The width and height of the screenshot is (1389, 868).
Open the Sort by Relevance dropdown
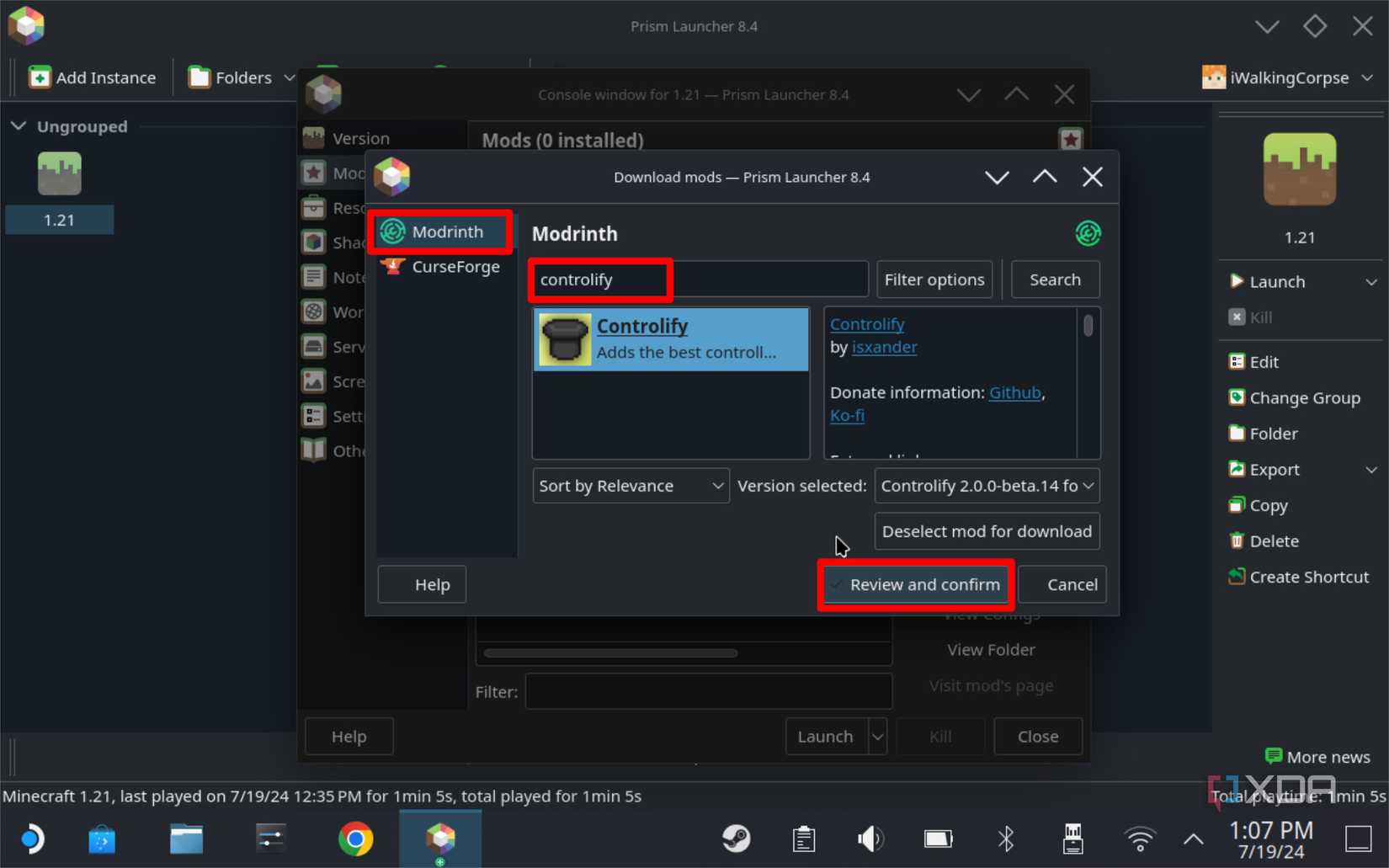631,486
